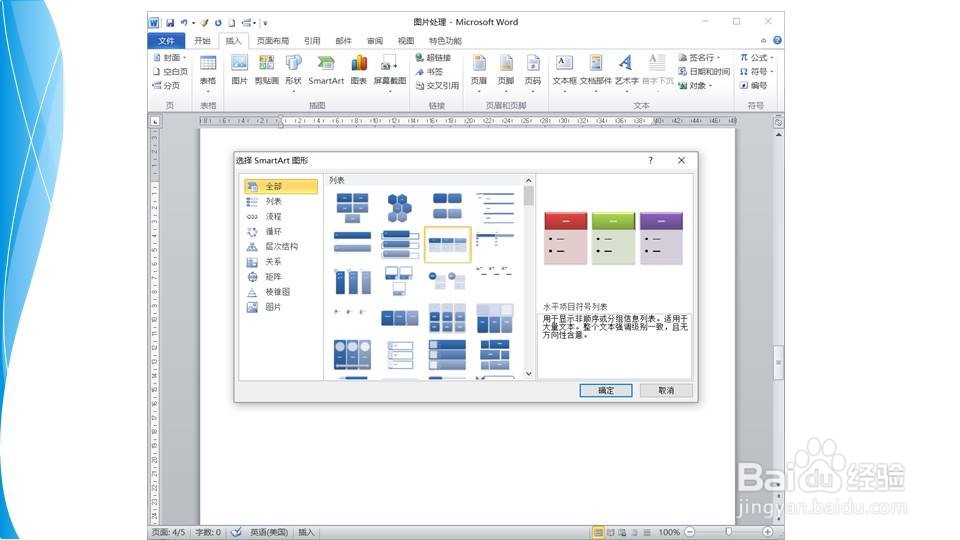Click the zoom in plus button
Image resolution: width=960 pixels, height=540 pixels.
coord(767,532)
